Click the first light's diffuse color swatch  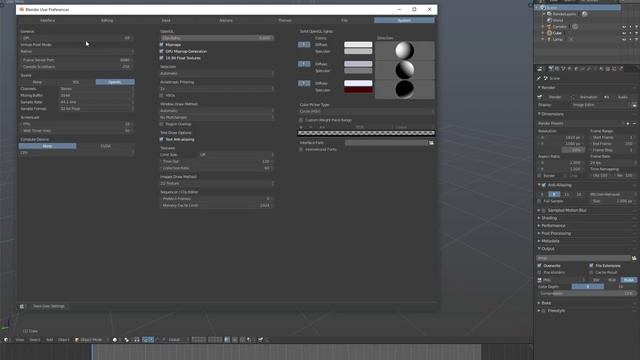(358, 44)
